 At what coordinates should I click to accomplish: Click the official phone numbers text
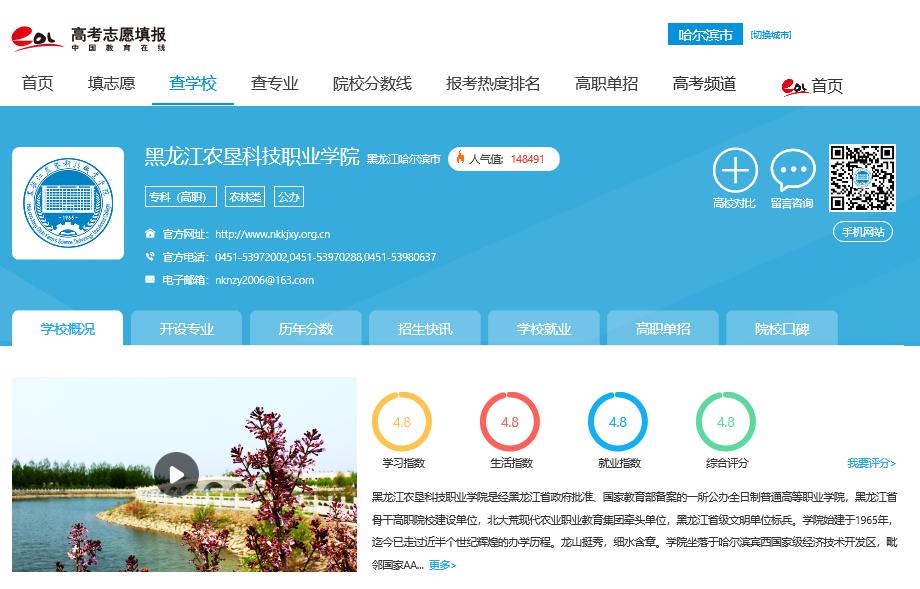click(x=326, y=257)
